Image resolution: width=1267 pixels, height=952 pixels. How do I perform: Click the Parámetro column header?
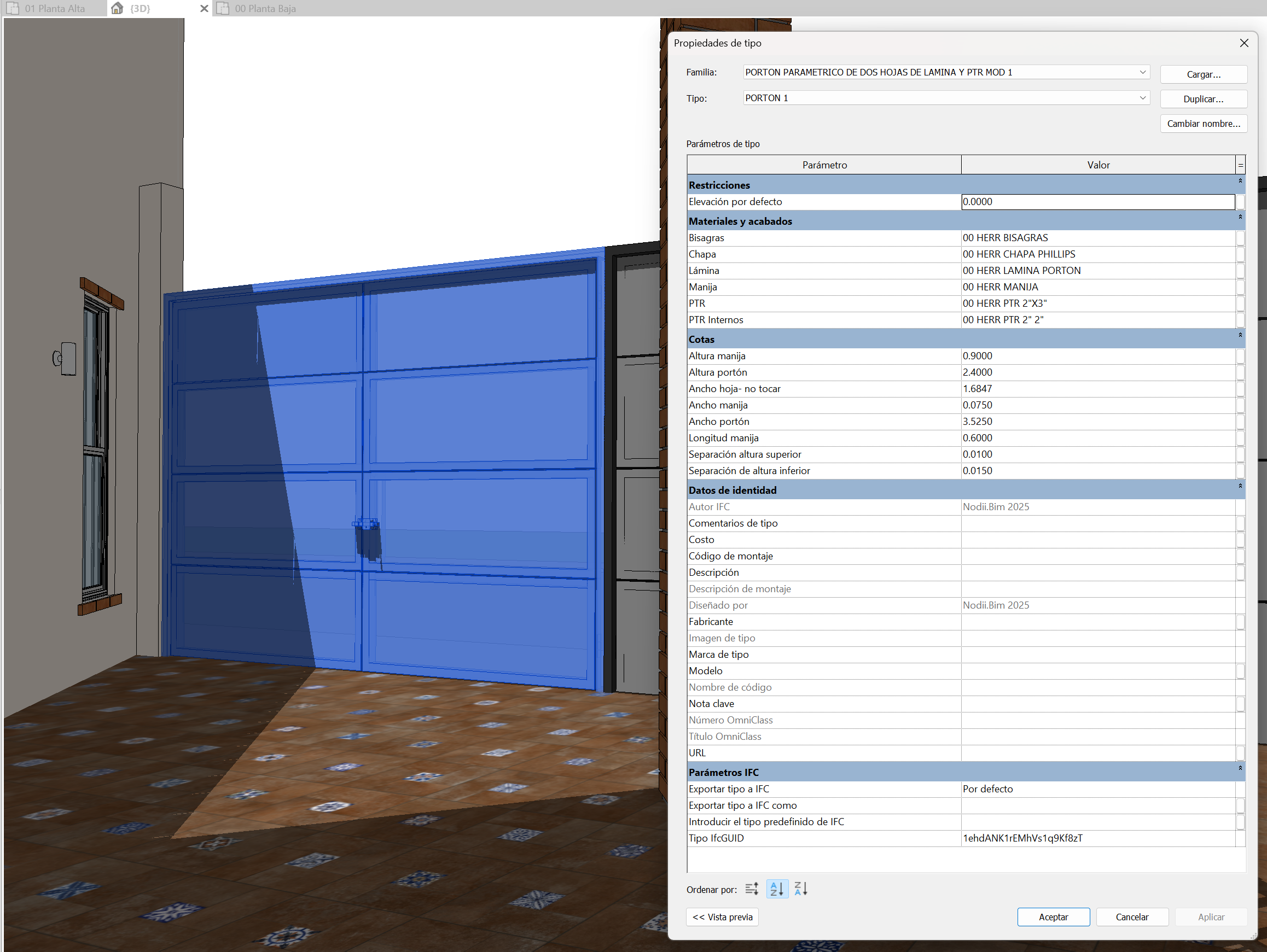(824, 165)
